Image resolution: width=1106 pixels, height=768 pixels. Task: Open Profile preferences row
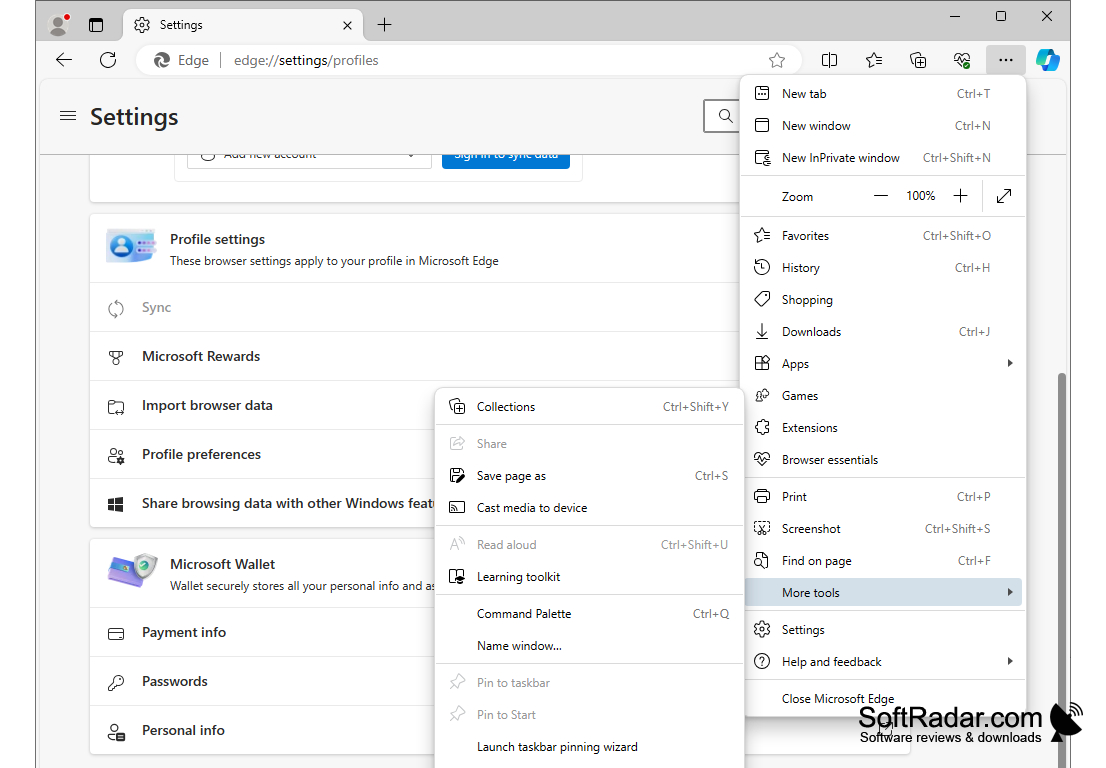coord(262,455)
